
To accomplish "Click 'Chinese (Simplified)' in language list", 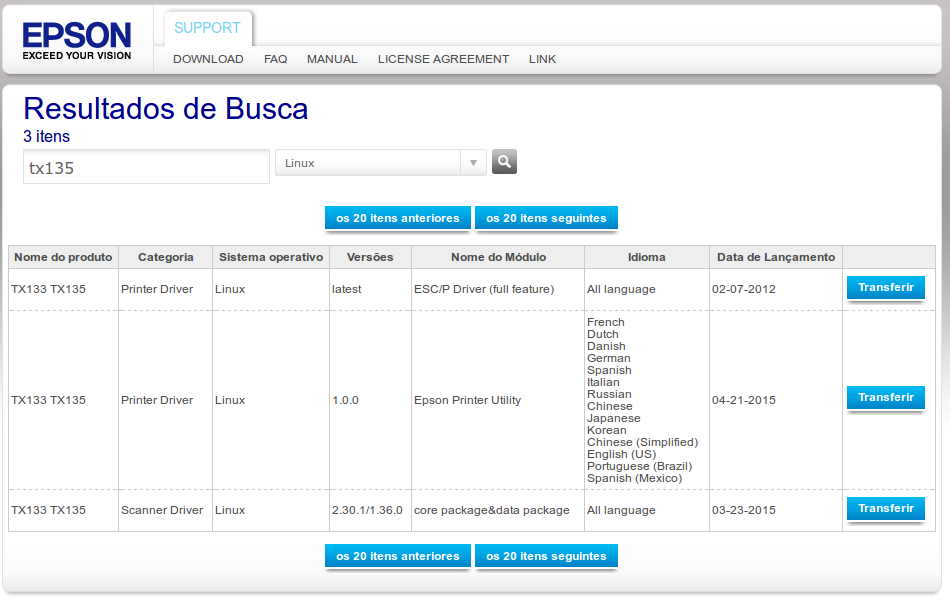I will tap(642, 442).
